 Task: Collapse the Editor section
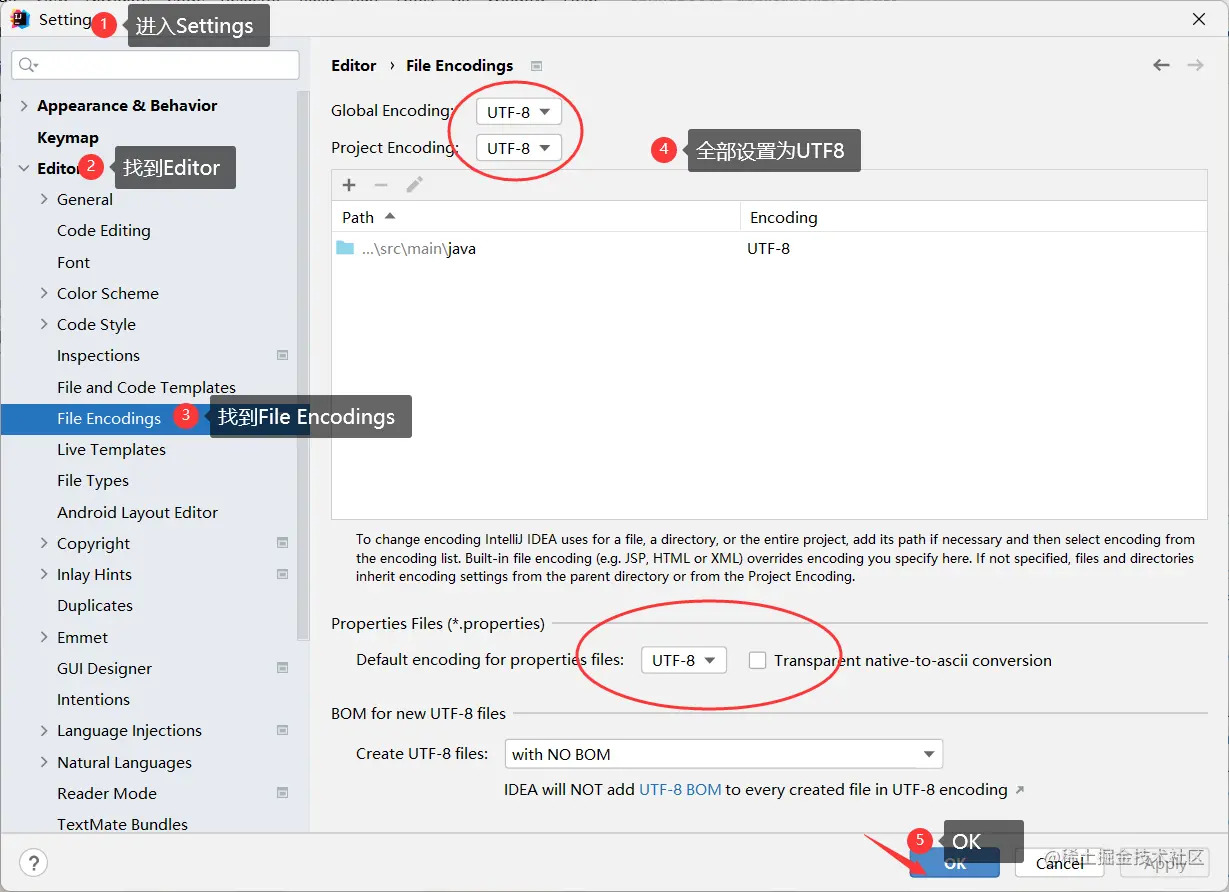[x=24, y=168]
